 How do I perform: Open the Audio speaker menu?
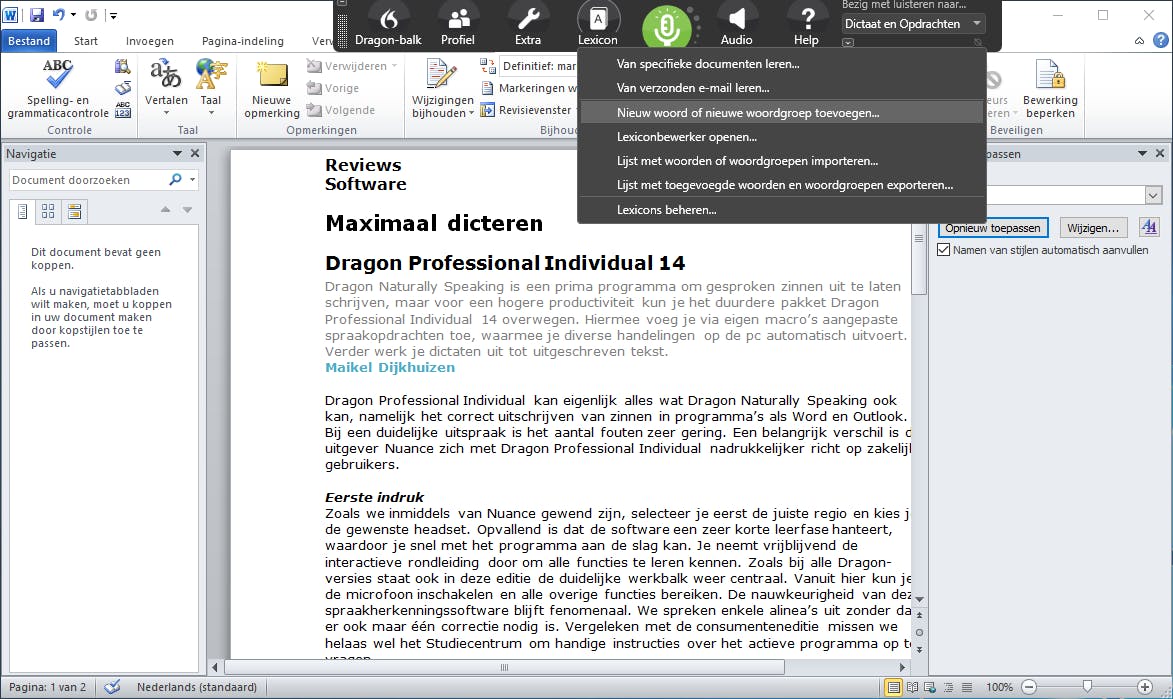coord(736,25)
